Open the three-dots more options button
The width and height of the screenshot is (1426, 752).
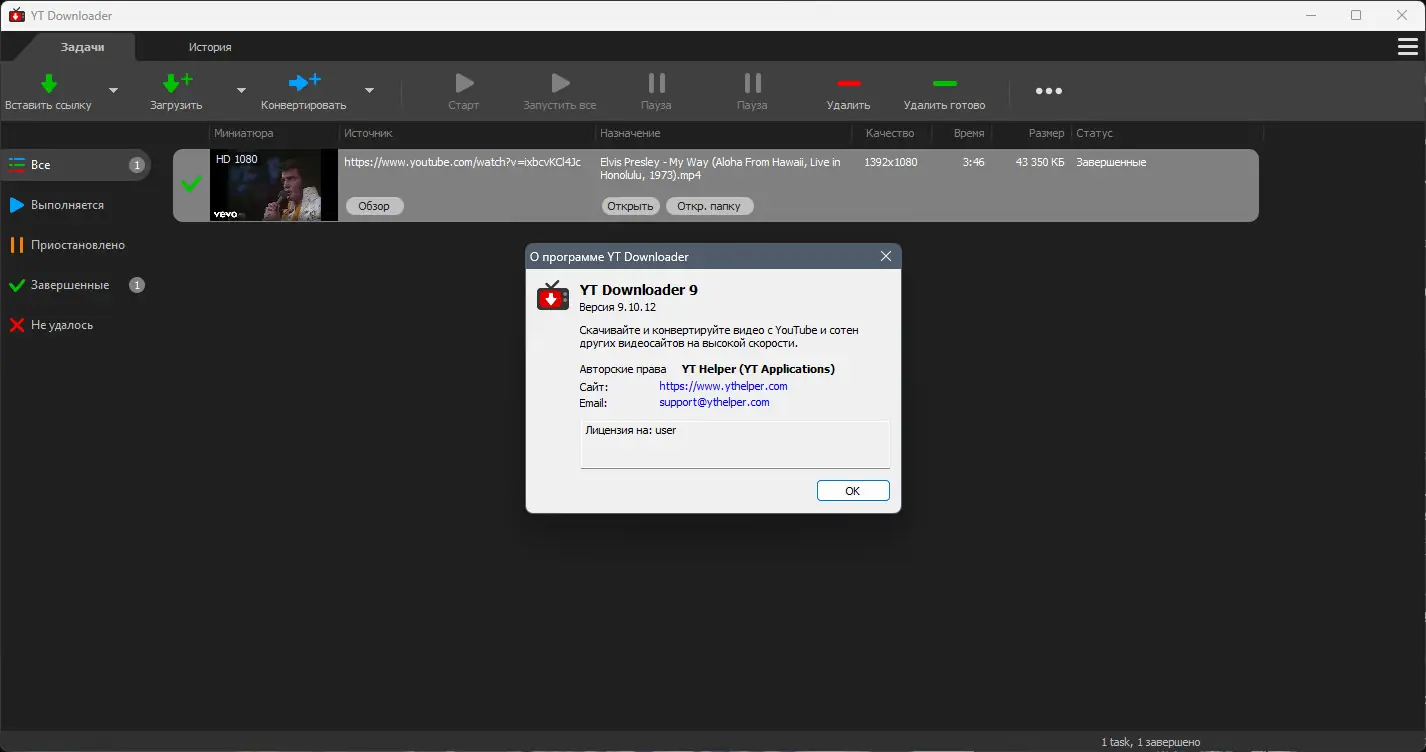coord(1049,91)
